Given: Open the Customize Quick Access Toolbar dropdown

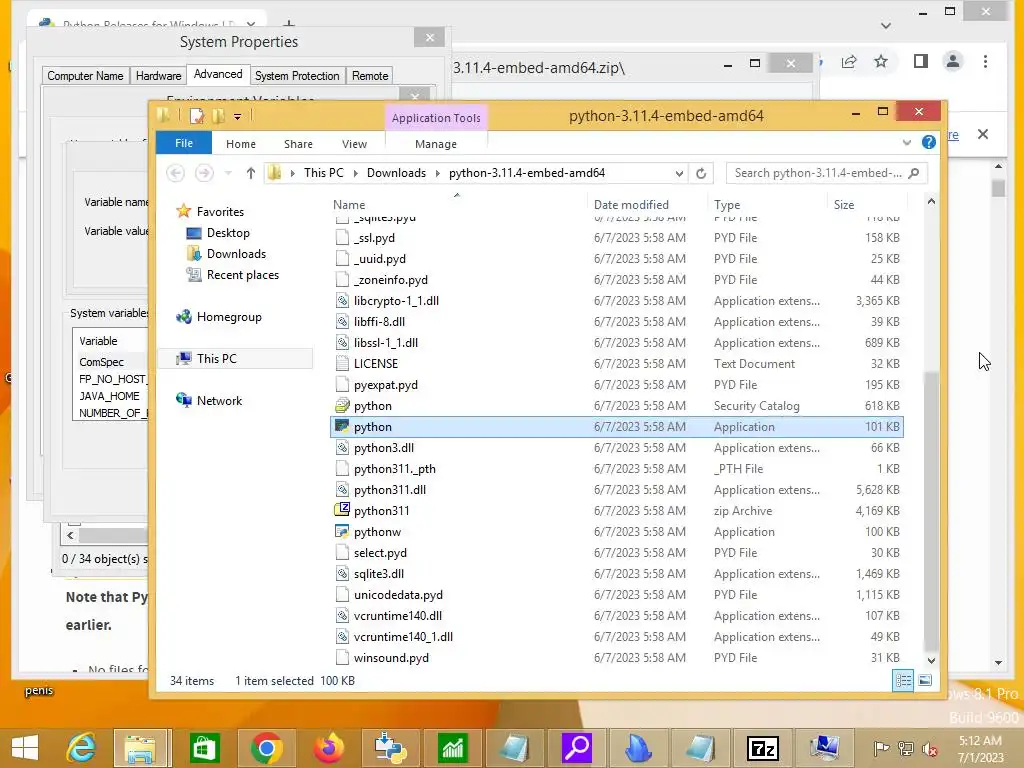Looking at the screenshot, I should tap(238, 116).
